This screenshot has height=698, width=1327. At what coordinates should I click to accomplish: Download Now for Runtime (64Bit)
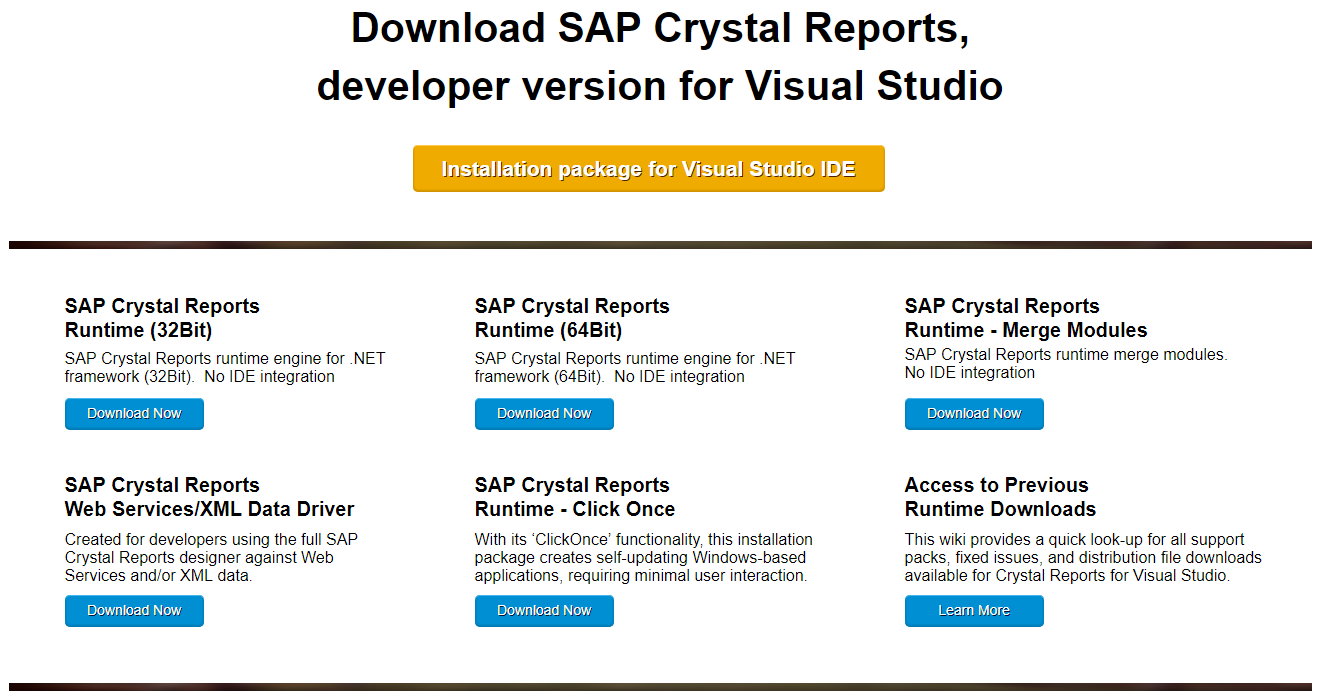pos(544,414)
